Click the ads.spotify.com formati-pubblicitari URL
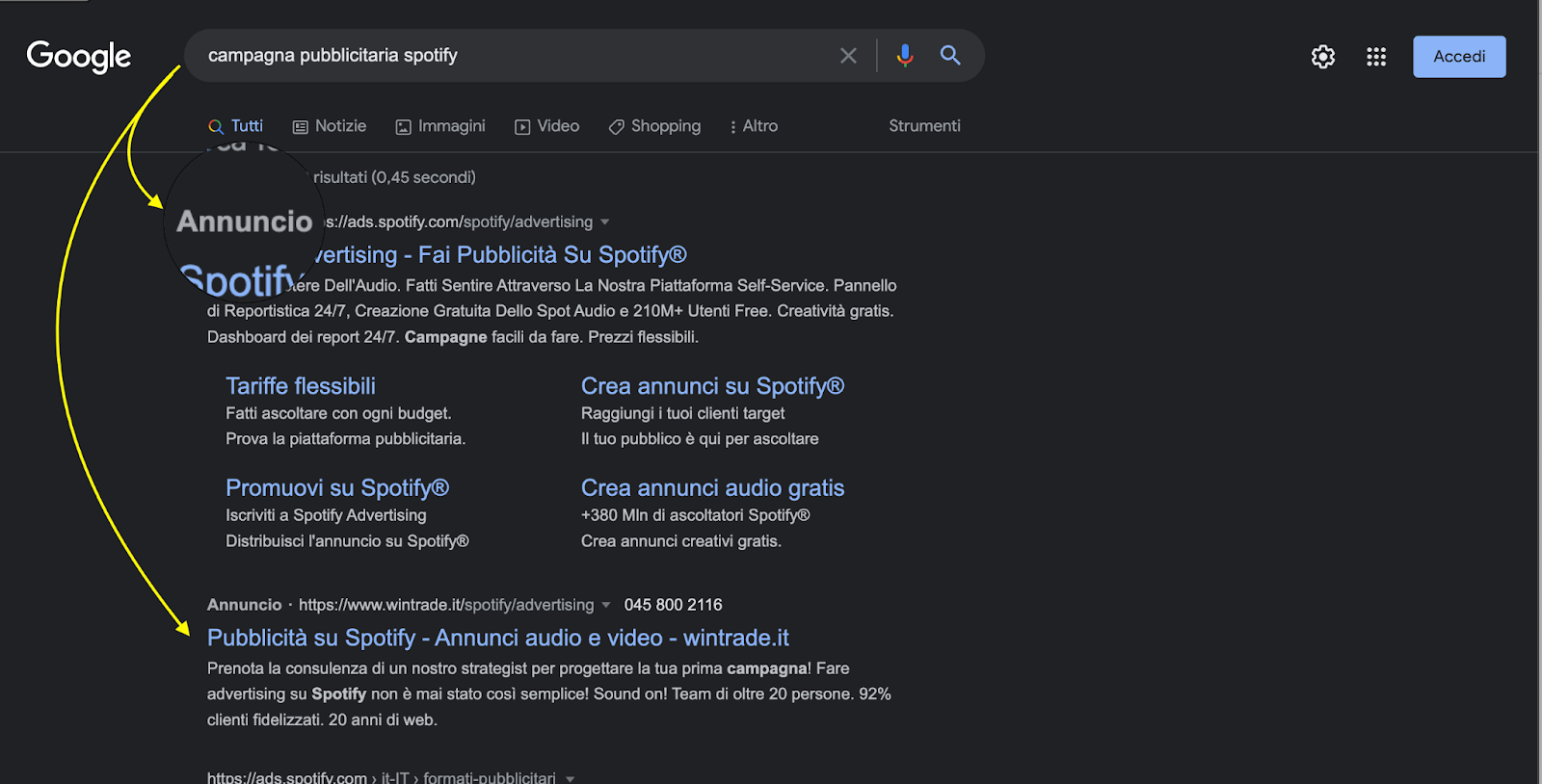 382,777
